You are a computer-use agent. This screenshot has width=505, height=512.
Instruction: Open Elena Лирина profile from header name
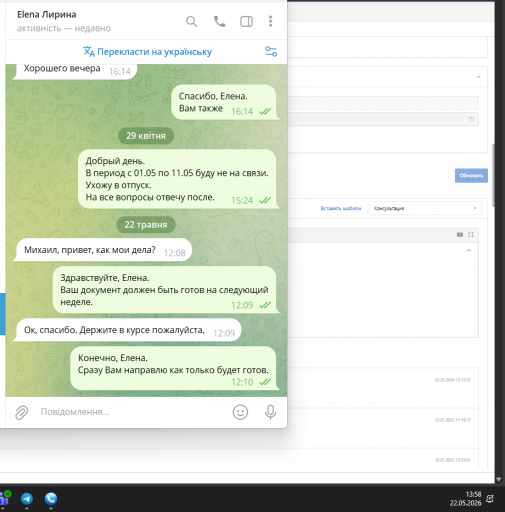tap(47, 15)
